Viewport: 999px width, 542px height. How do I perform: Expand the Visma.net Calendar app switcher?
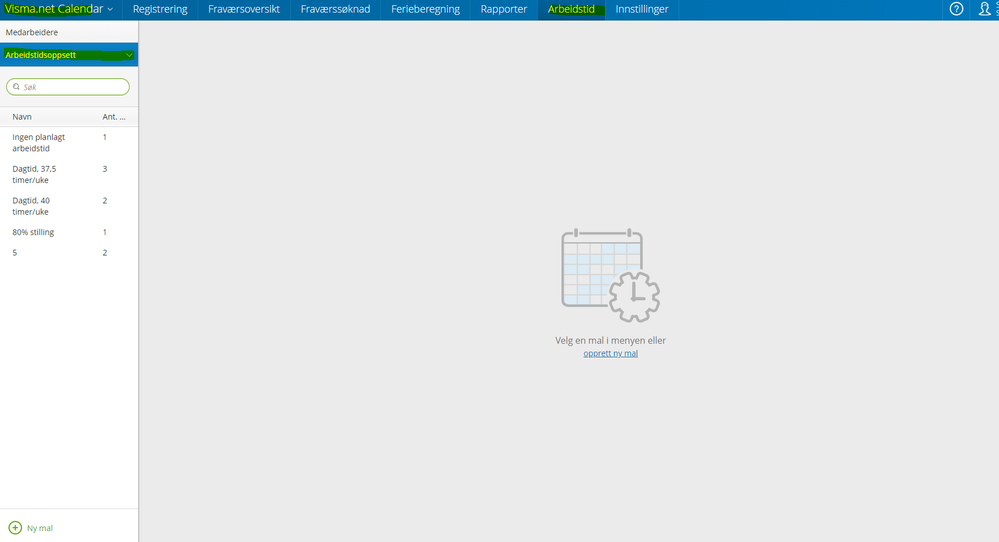tap(59, 9)
